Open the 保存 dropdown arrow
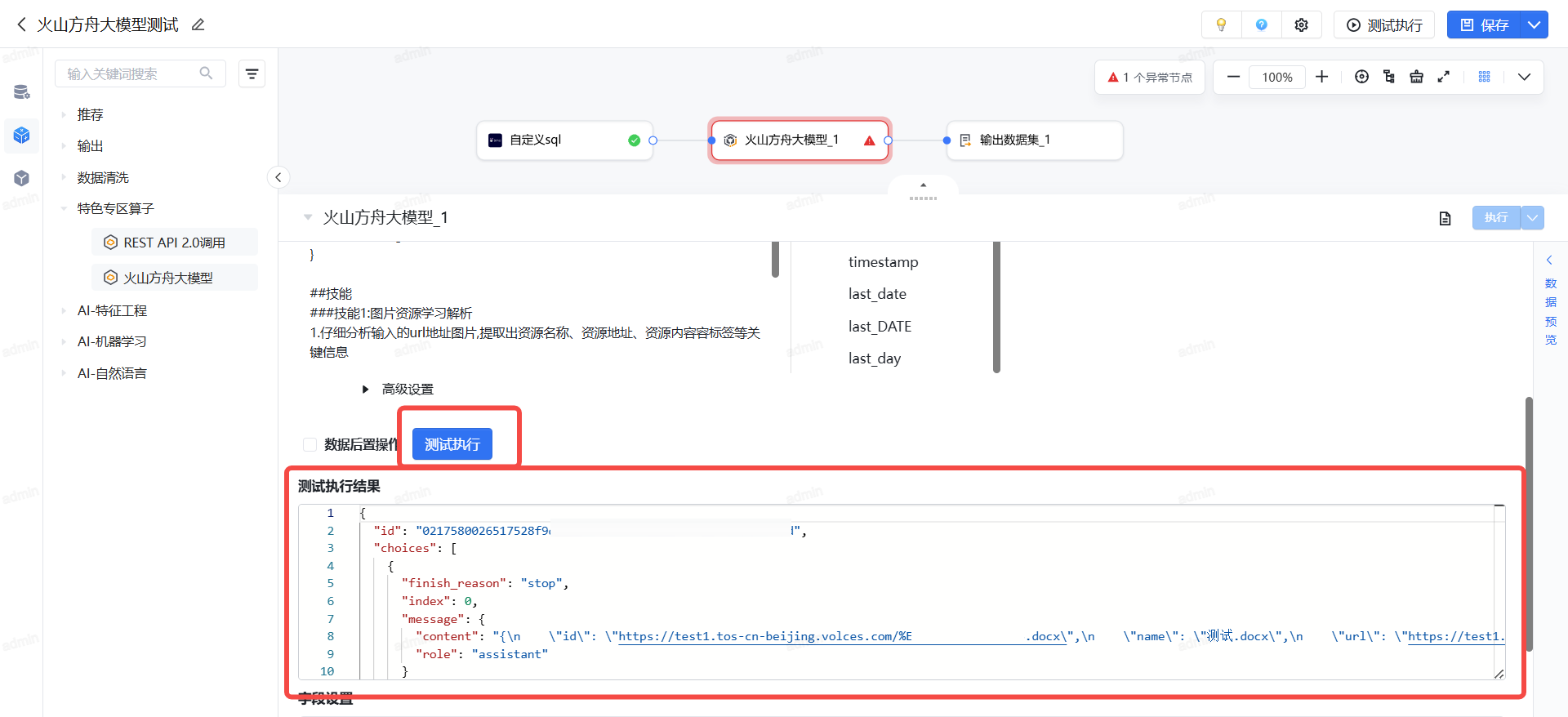The image size is (1568, 717). (1534, 25)
